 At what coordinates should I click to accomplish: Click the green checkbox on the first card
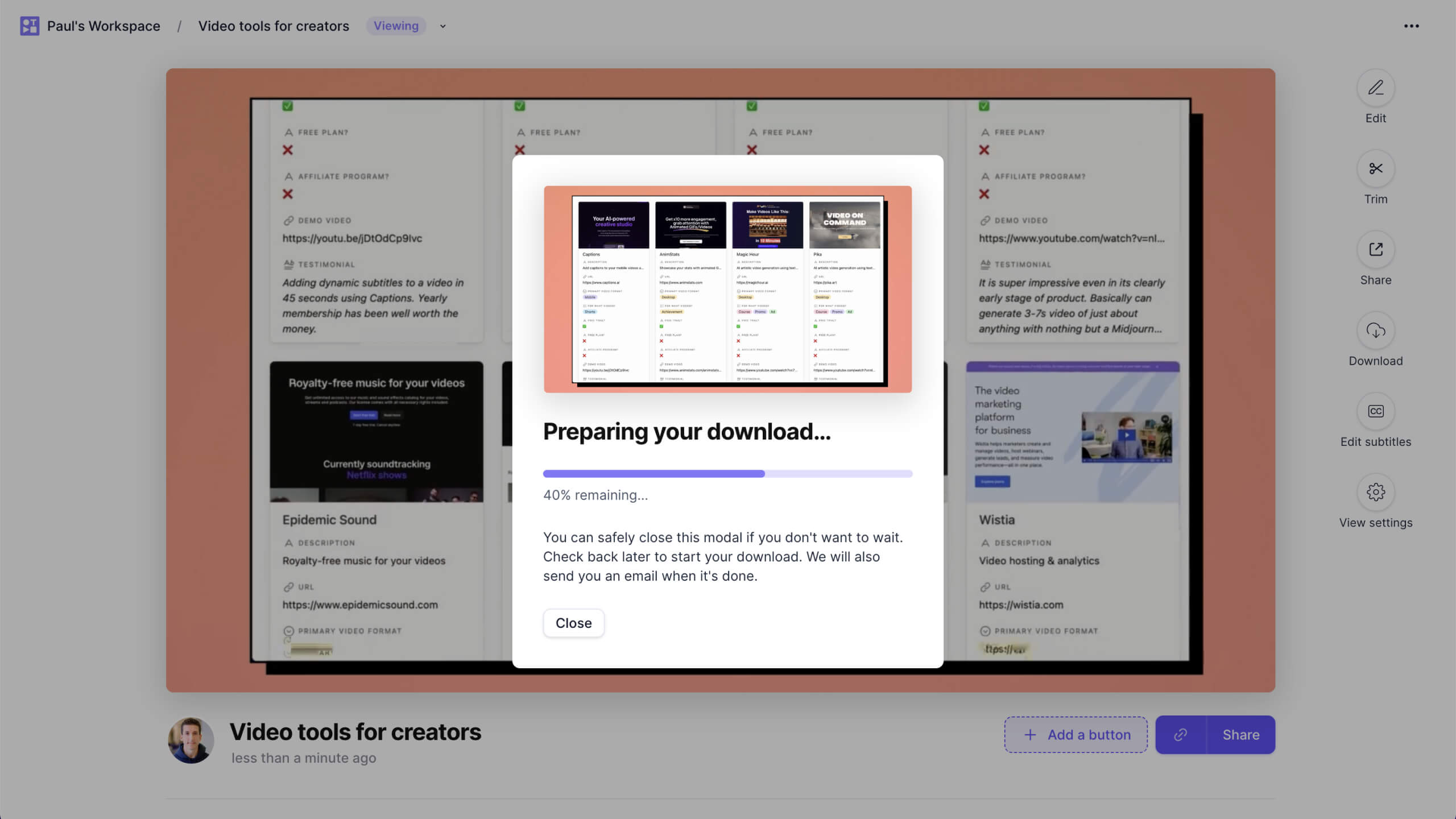tap(288, 106)
